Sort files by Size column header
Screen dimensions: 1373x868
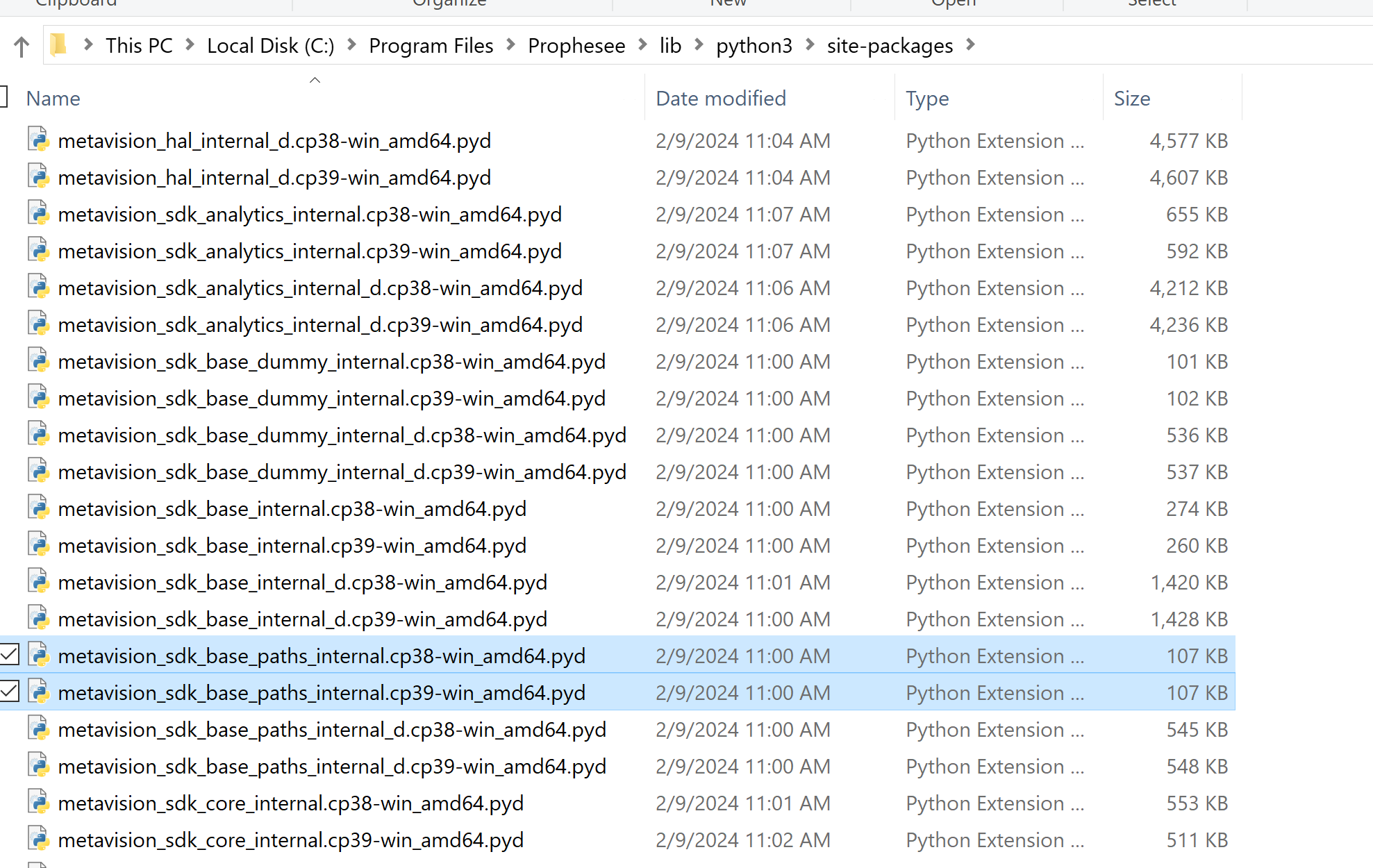pyautogui.click(x=1132, y=99)
